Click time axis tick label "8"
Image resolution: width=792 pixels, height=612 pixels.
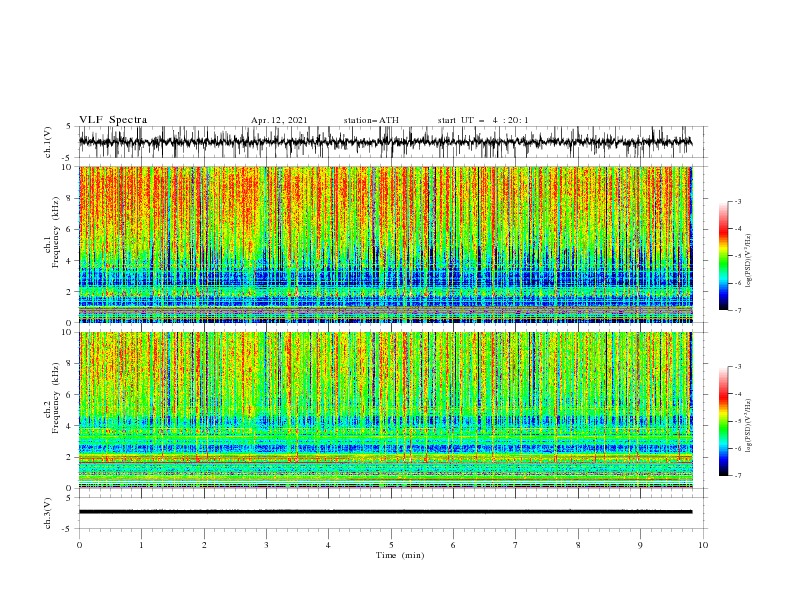[578, 545]
